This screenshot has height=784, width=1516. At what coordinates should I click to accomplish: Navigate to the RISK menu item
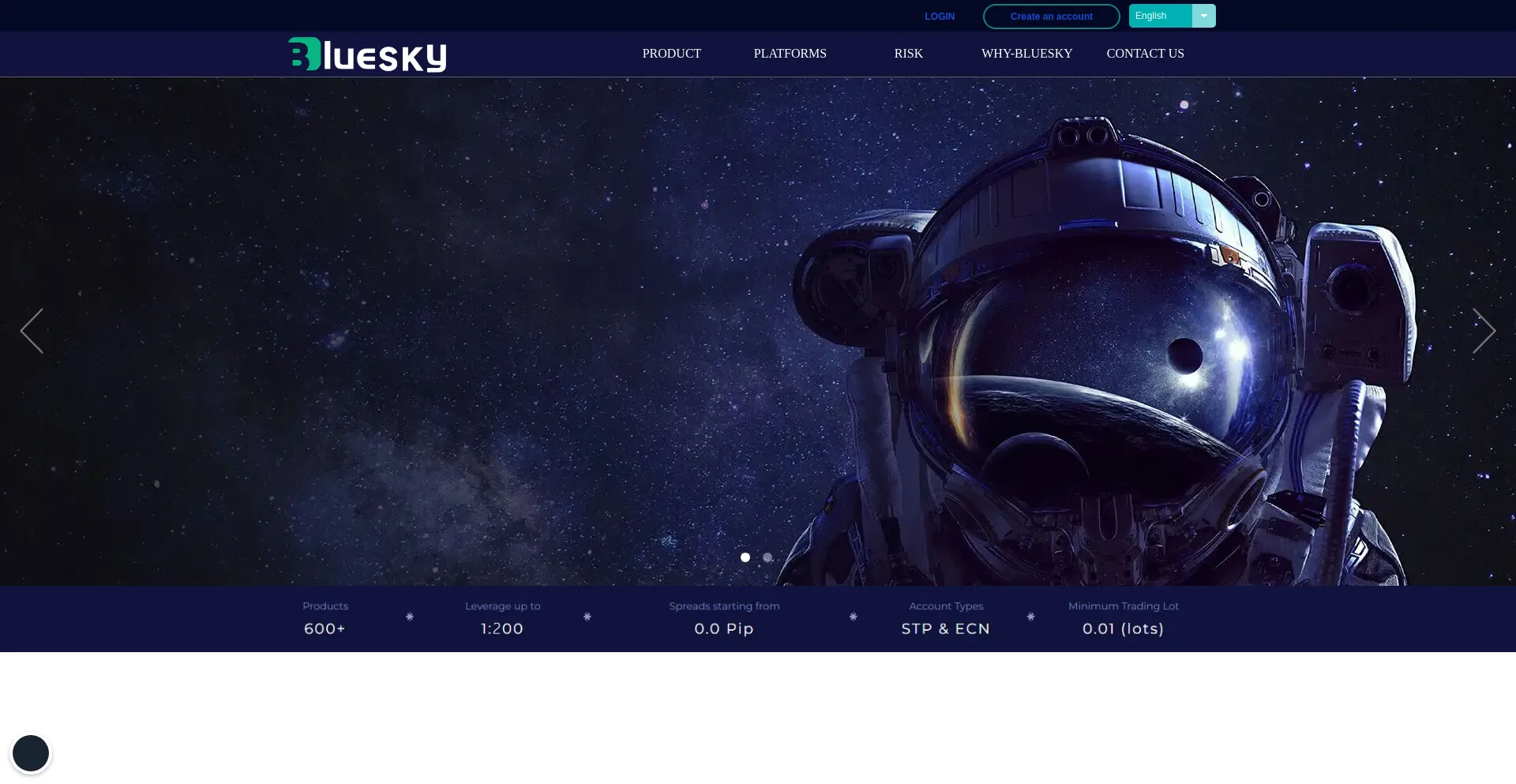coord(908,54)
